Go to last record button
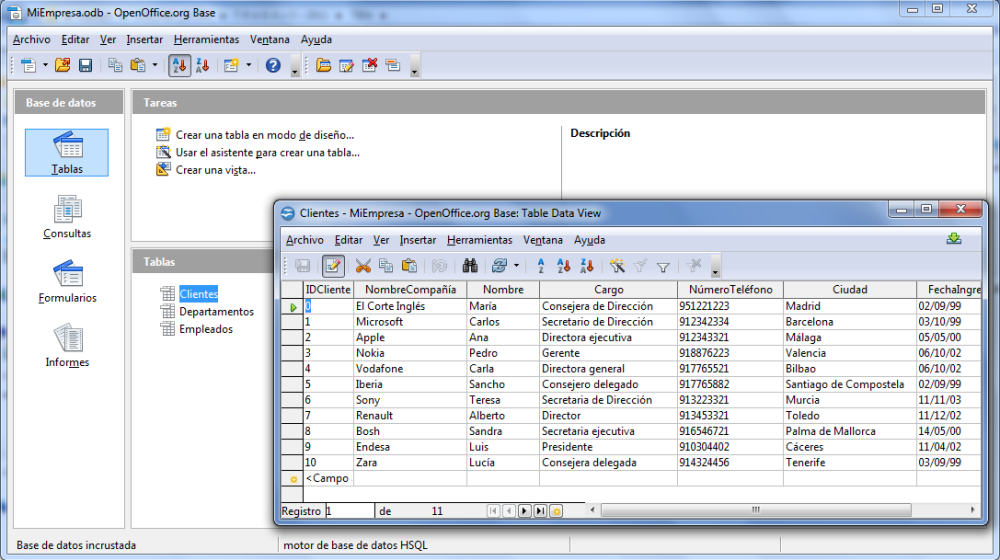This screenshot has height=560, width=1000. (540, 511)
